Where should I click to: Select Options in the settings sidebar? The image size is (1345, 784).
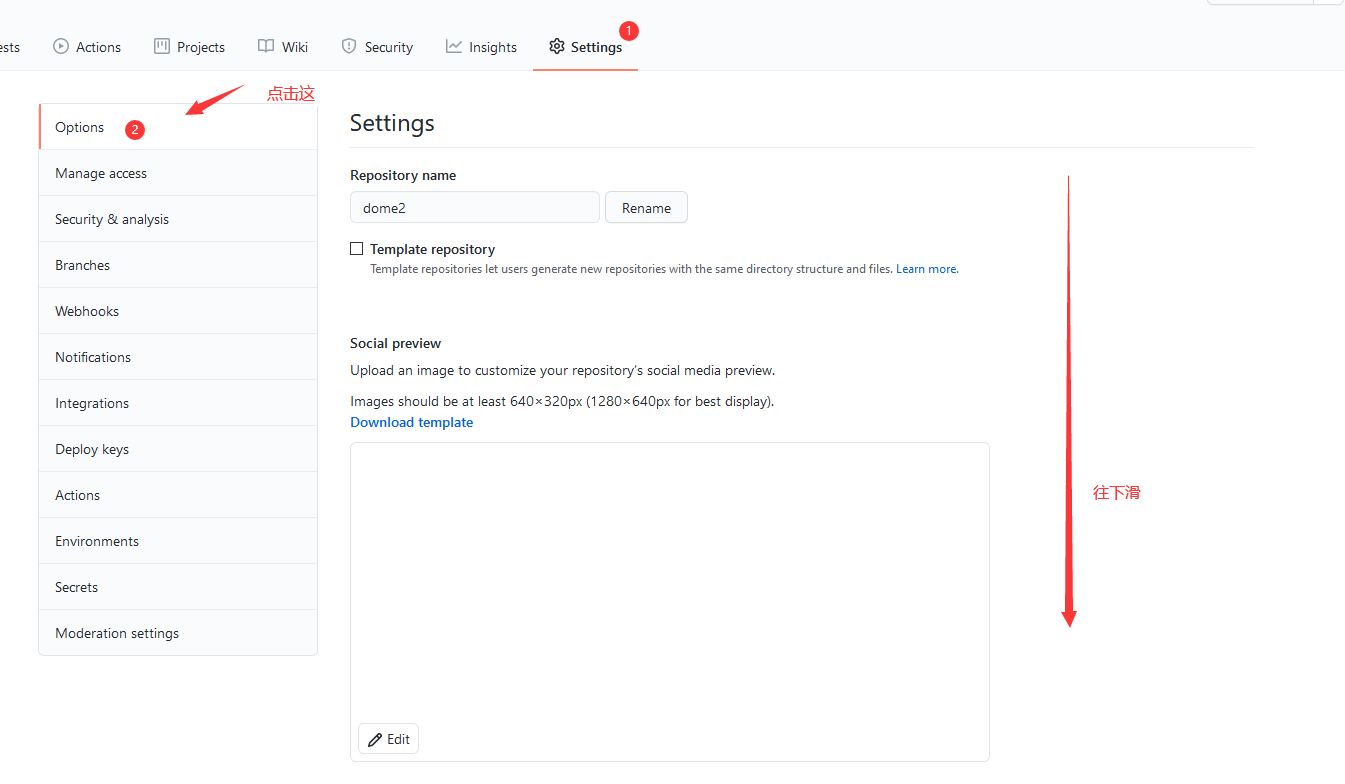pyautogui.click(x=178, y=127)
